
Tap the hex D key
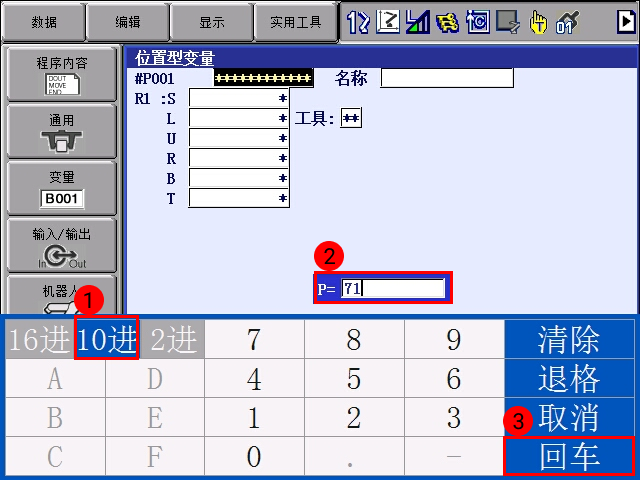pos(155,378)
